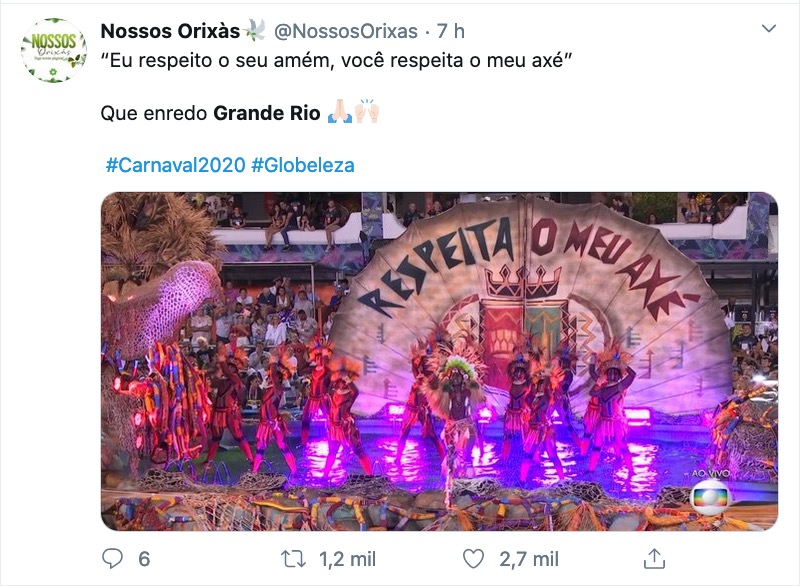Open the #Carnaval2020 hashtag
Screen dimensions: 803x586
(x=174, y=165)
